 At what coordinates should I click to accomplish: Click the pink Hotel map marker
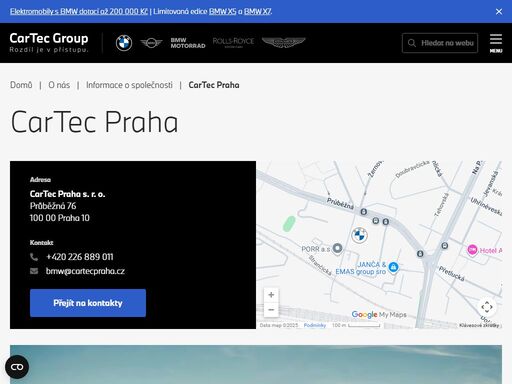click(x=472, y=250)
